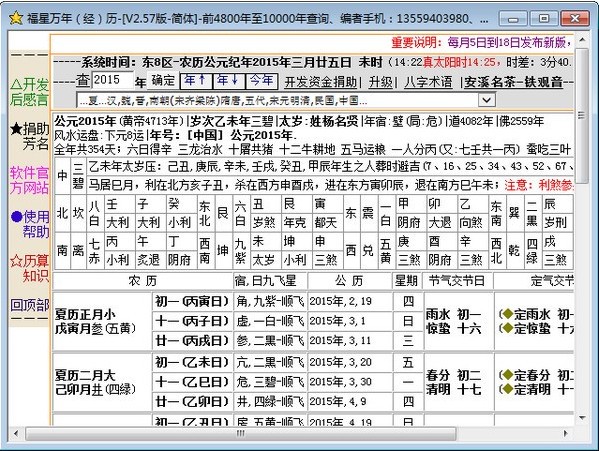Click date cell 2015年,4,9
This screenshot has height=451, width=599.
click(350, 401)
